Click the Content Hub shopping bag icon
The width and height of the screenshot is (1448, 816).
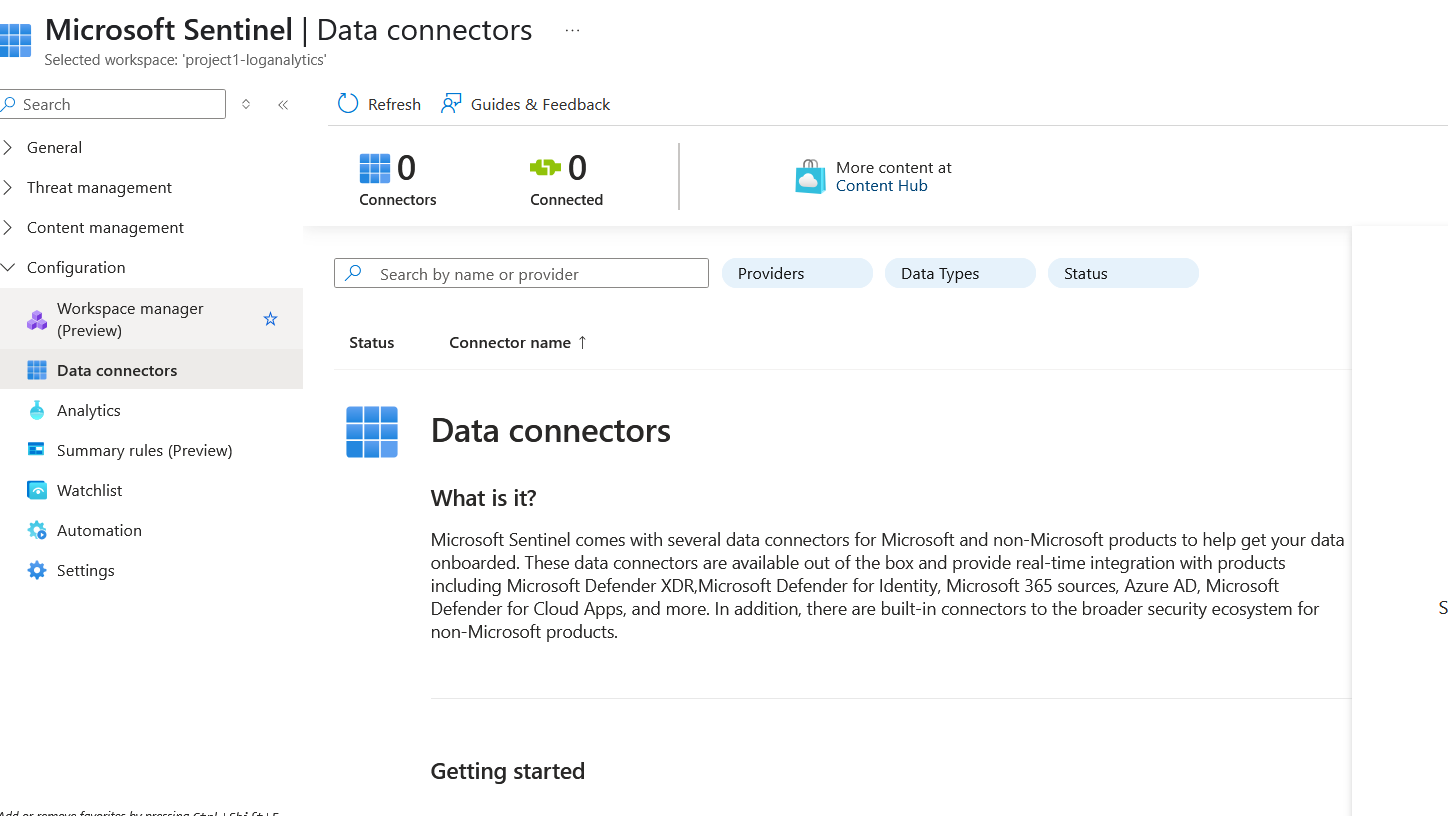coord(810,177)
